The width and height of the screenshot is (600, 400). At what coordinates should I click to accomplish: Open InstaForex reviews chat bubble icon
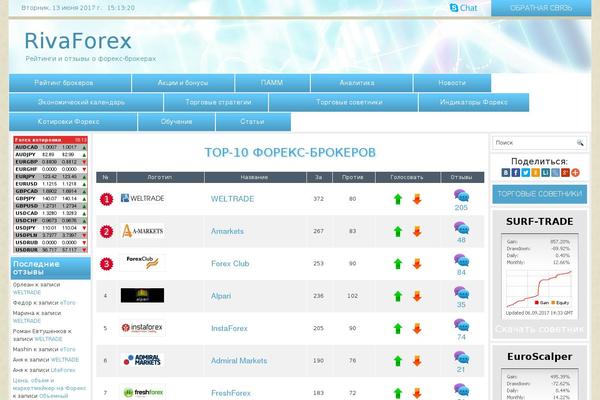tap(461, 325)
